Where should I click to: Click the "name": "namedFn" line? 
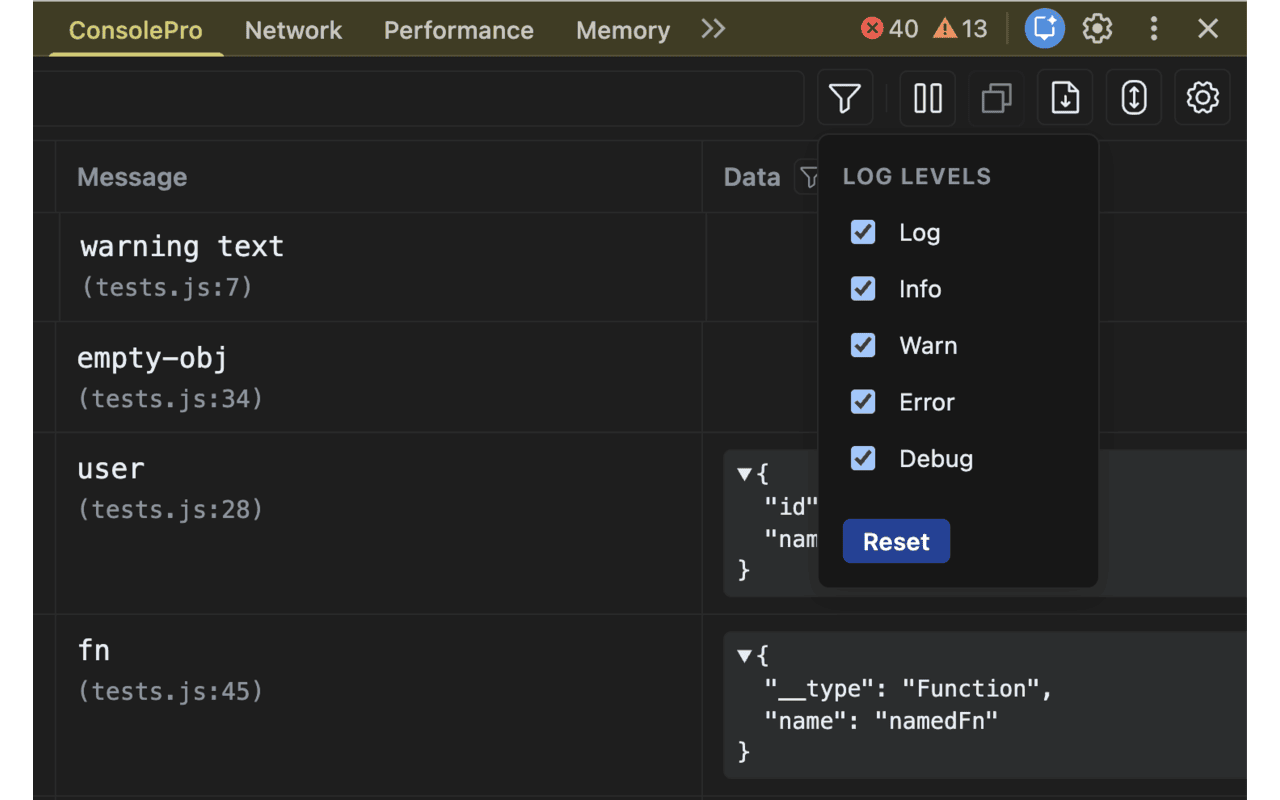click(x=881, y=719)
